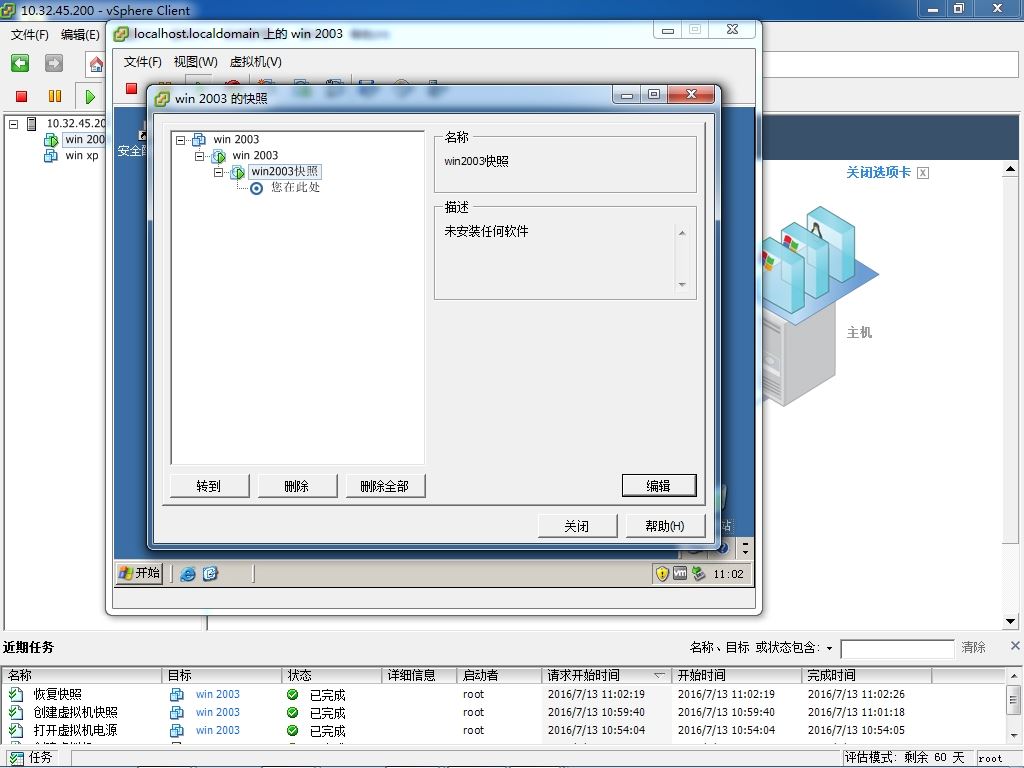The image size is (1024, 768).
Task: Click the X icon beside 关闭选项卡
Action: tap(923, 173)
